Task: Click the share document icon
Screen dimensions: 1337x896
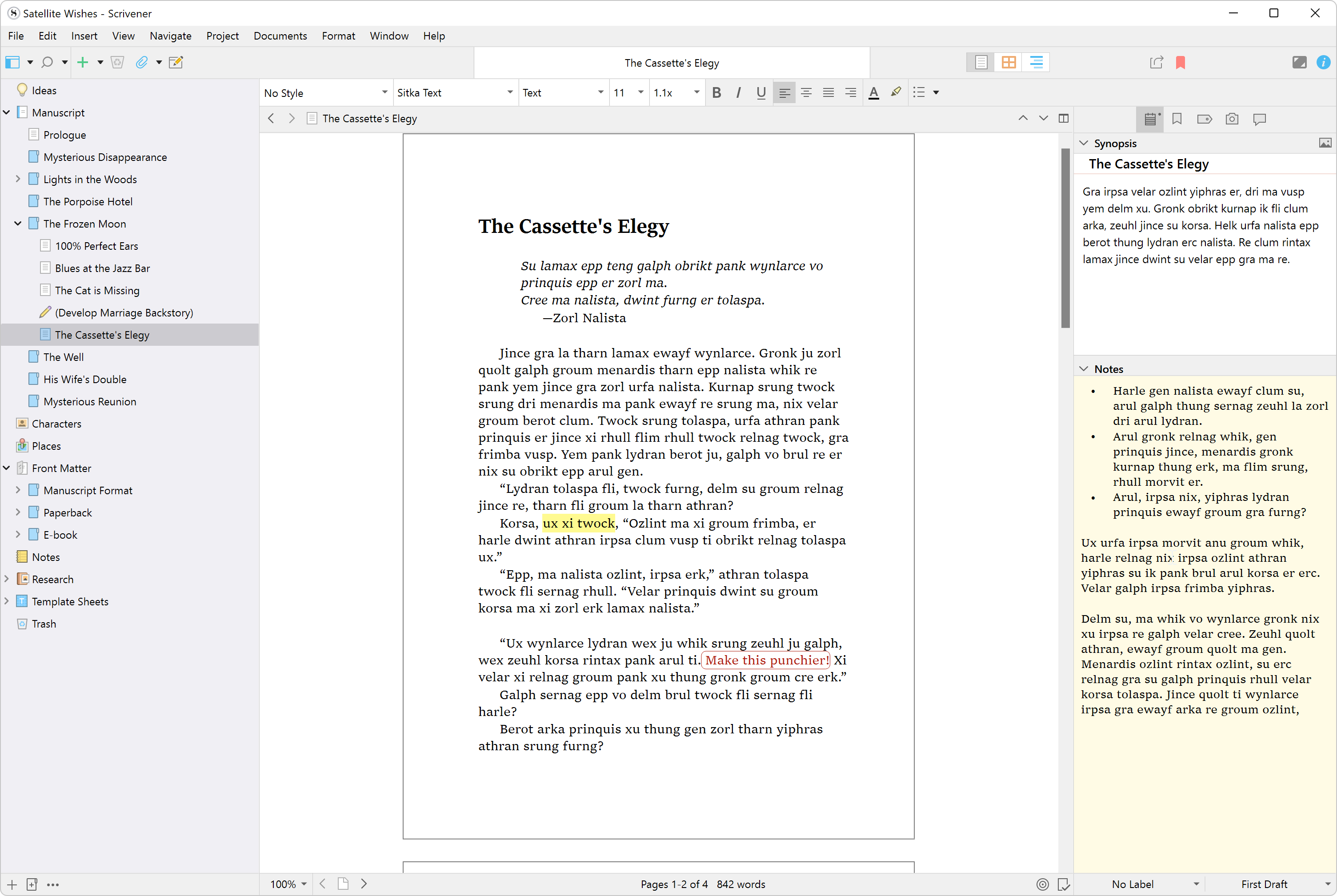Action: 1157,62
